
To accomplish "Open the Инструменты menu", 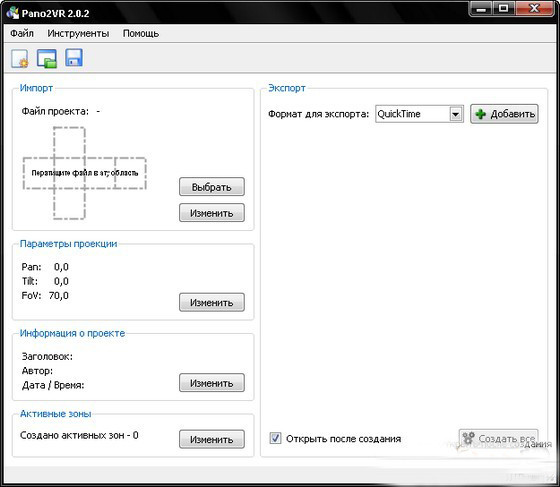I will [78, 33].
